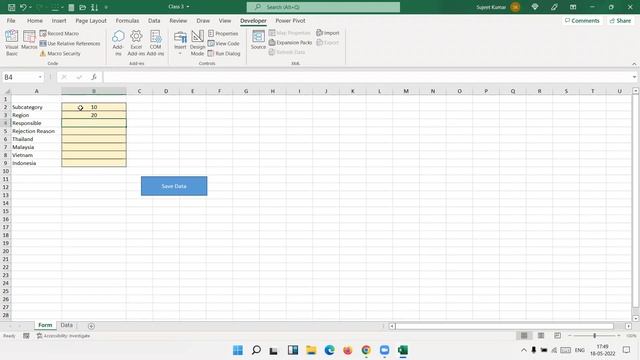Viewport: 640px width, 360px height.
Task: Click the Share button
Action: [620, 20]
